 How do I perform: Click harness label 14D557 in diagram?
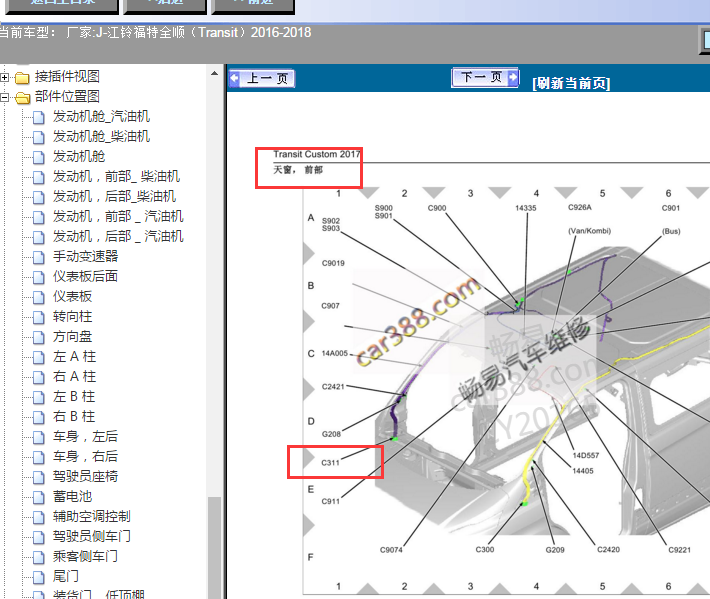pyautogui.click(x=585, y=455)
